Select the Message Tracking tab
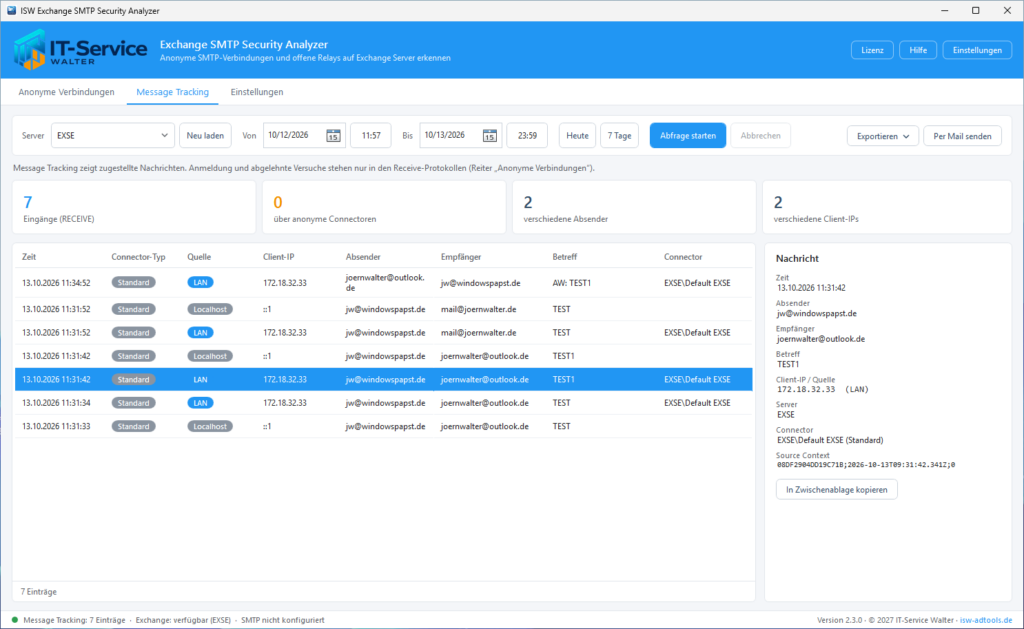The height and width of the screenshot is (629, 1024). [172, 92]
